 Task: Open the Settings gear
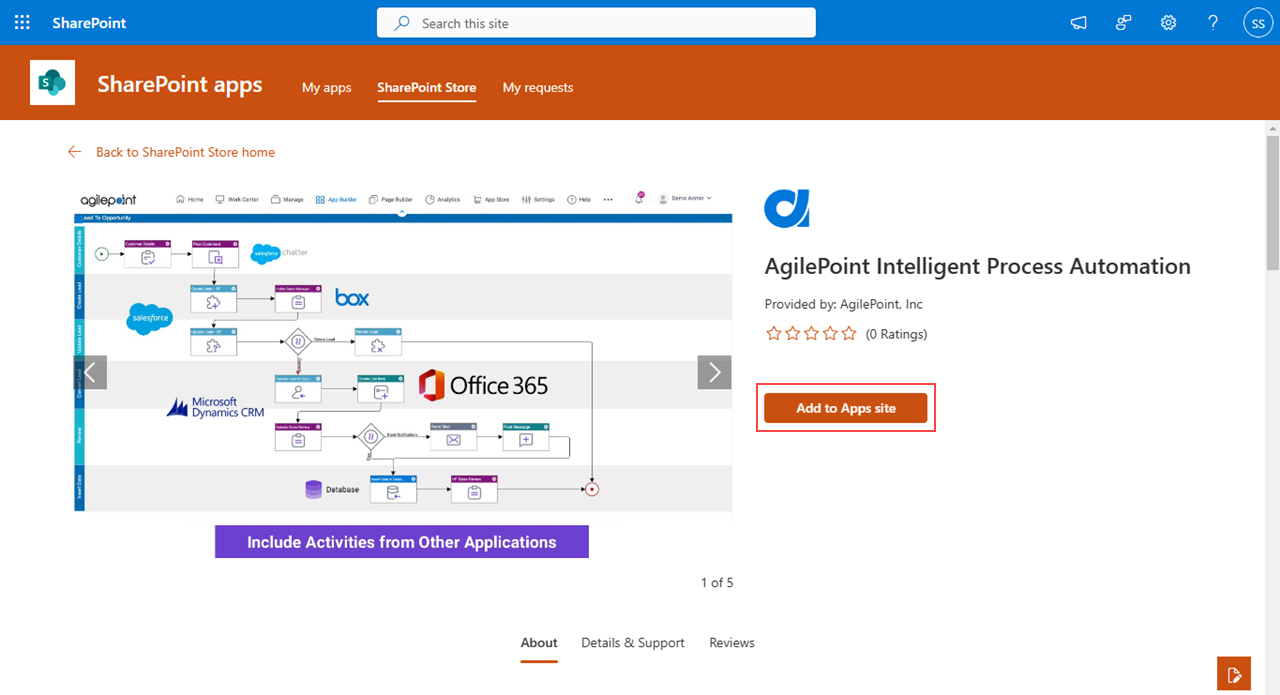pos(1168,23)
